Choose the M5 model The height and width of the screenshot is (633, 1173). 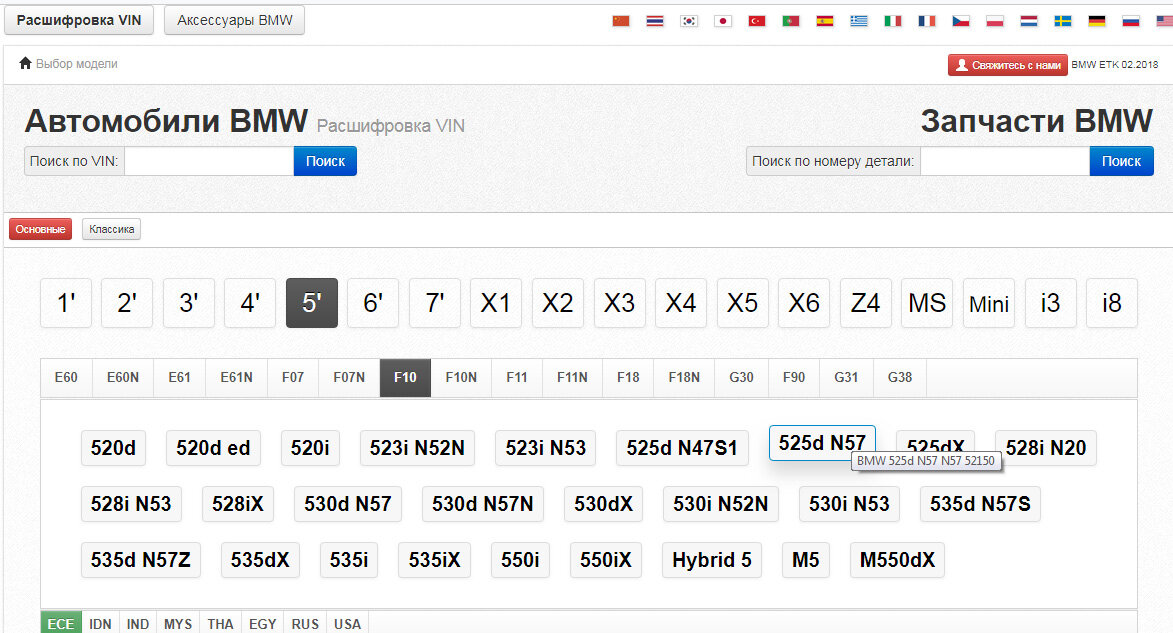(x=806, y=560)
